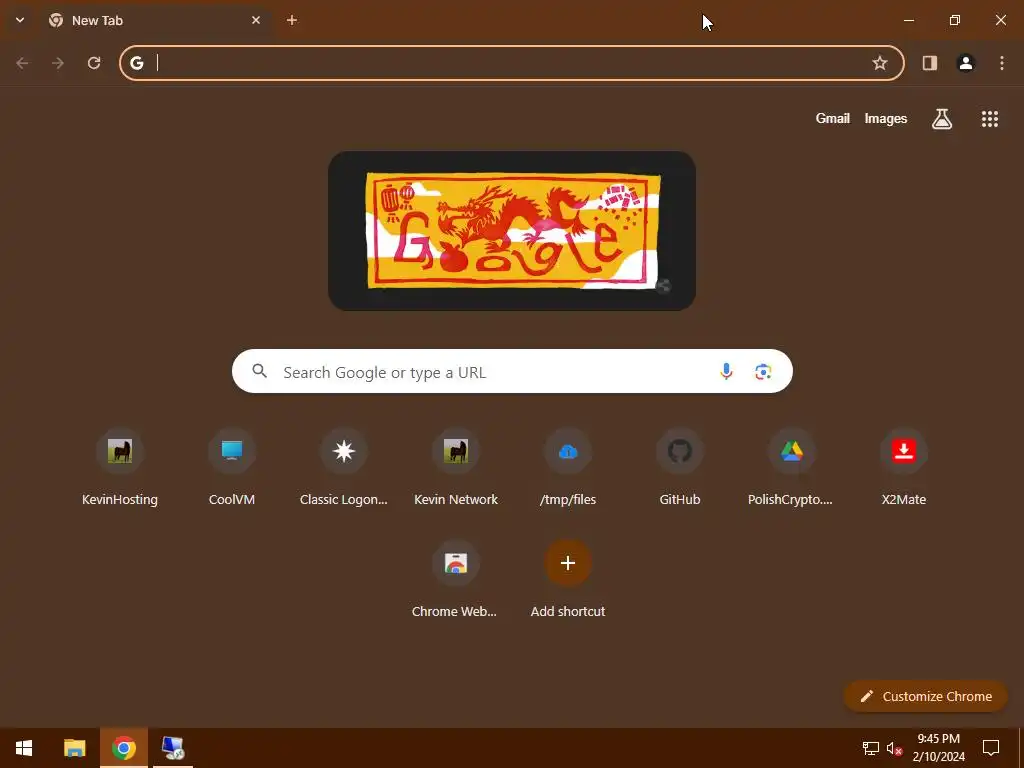
Task: Open the /tmp/files shortcut
Action: (x=568, y=468)
